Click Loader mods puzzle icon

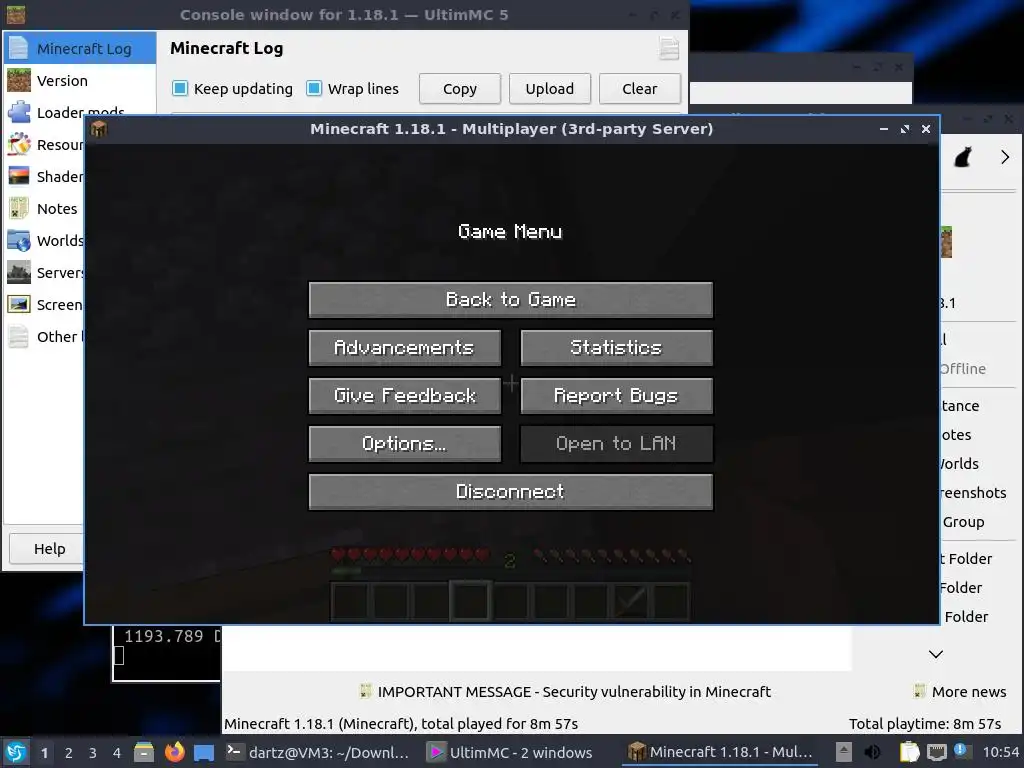pos(19,112)
